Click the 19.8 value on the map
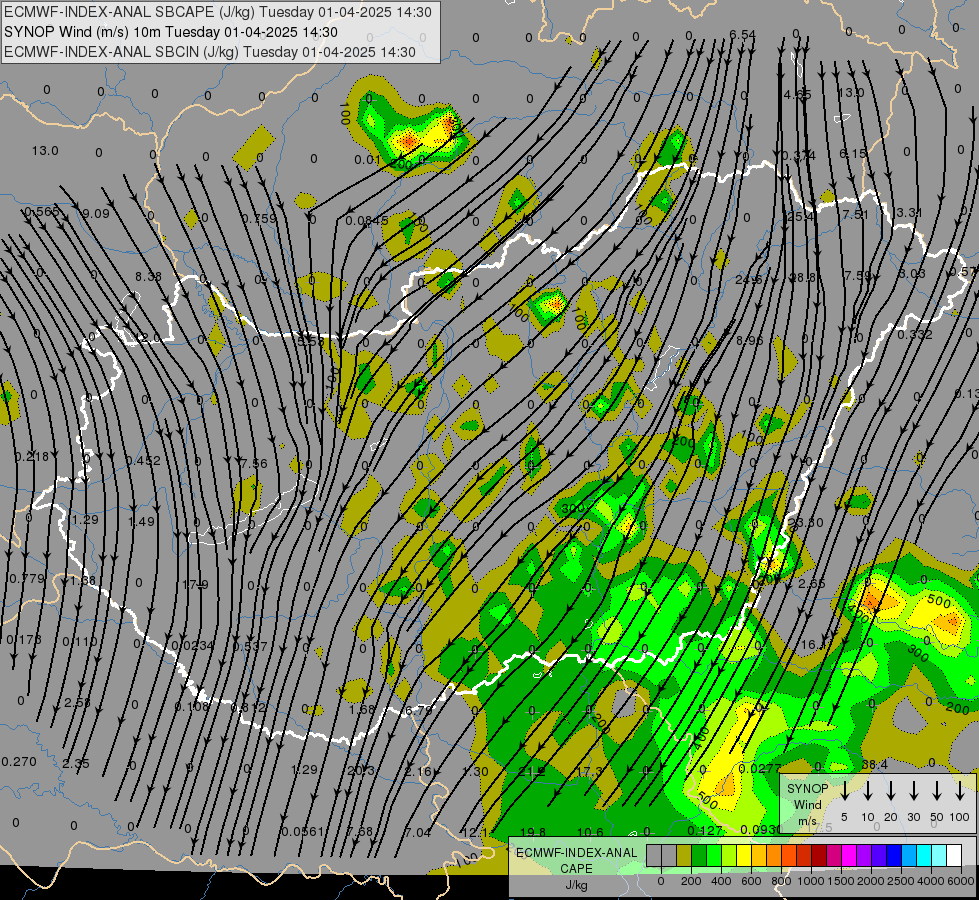The height and width of the screenshot is (900, 979). point(533,833)
